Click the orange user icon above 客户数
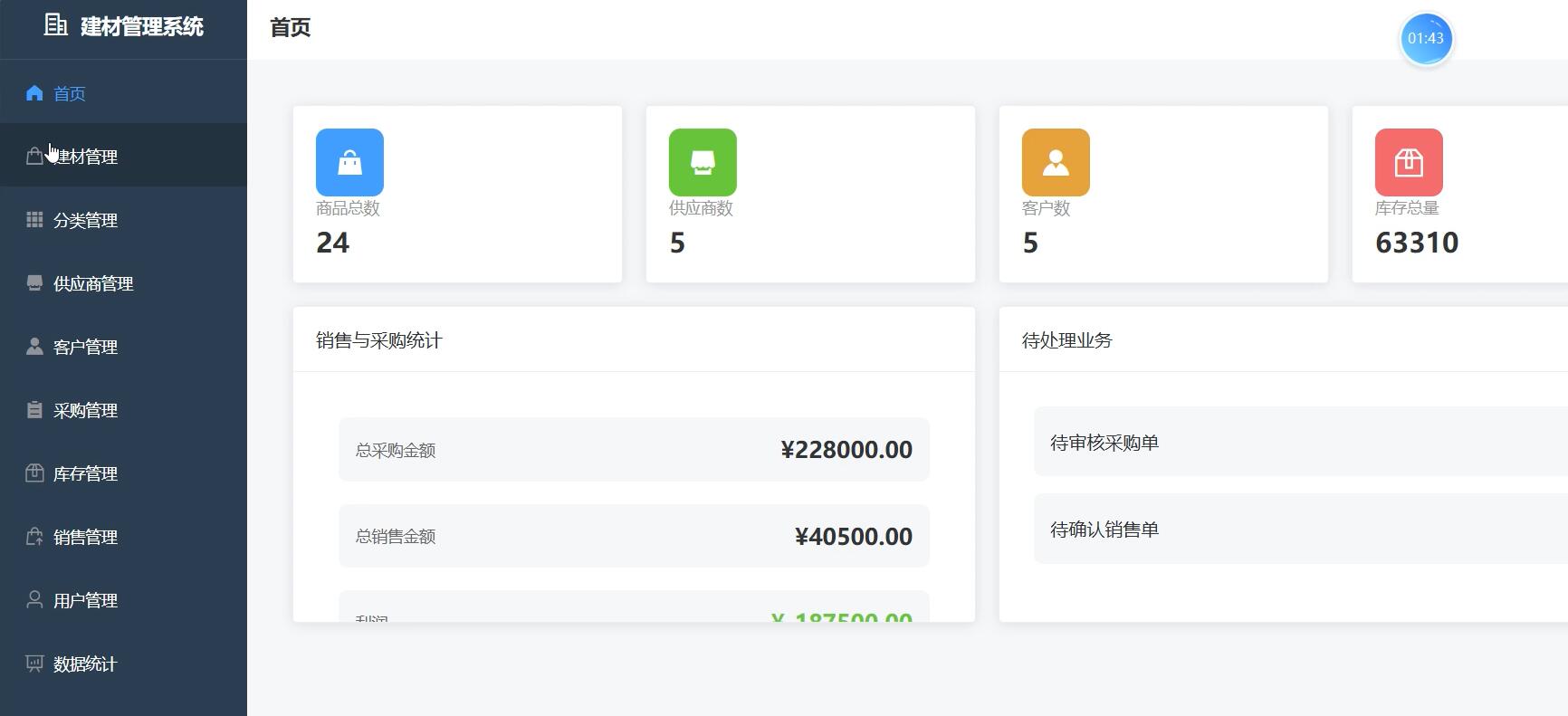This screenshot has height=716, width=1568. click(x=1056, y=162)
